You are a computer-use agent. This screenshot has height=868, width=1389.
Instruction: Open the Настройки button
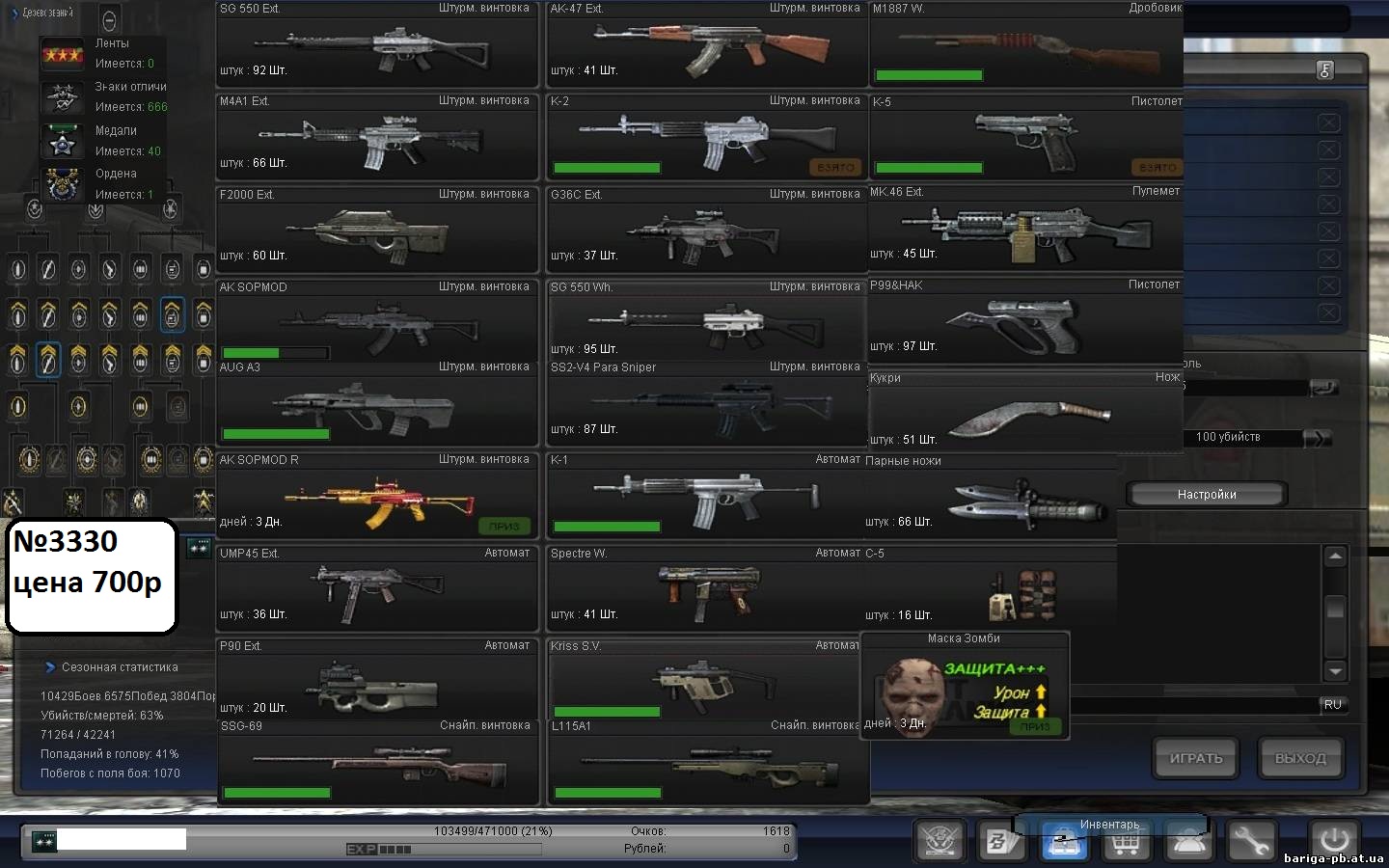click(x=1206, y=494)
